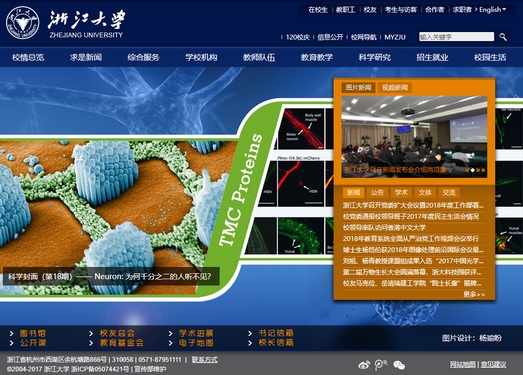Open the MYZJU link
The image size is (523, 375).
[395, 37]
